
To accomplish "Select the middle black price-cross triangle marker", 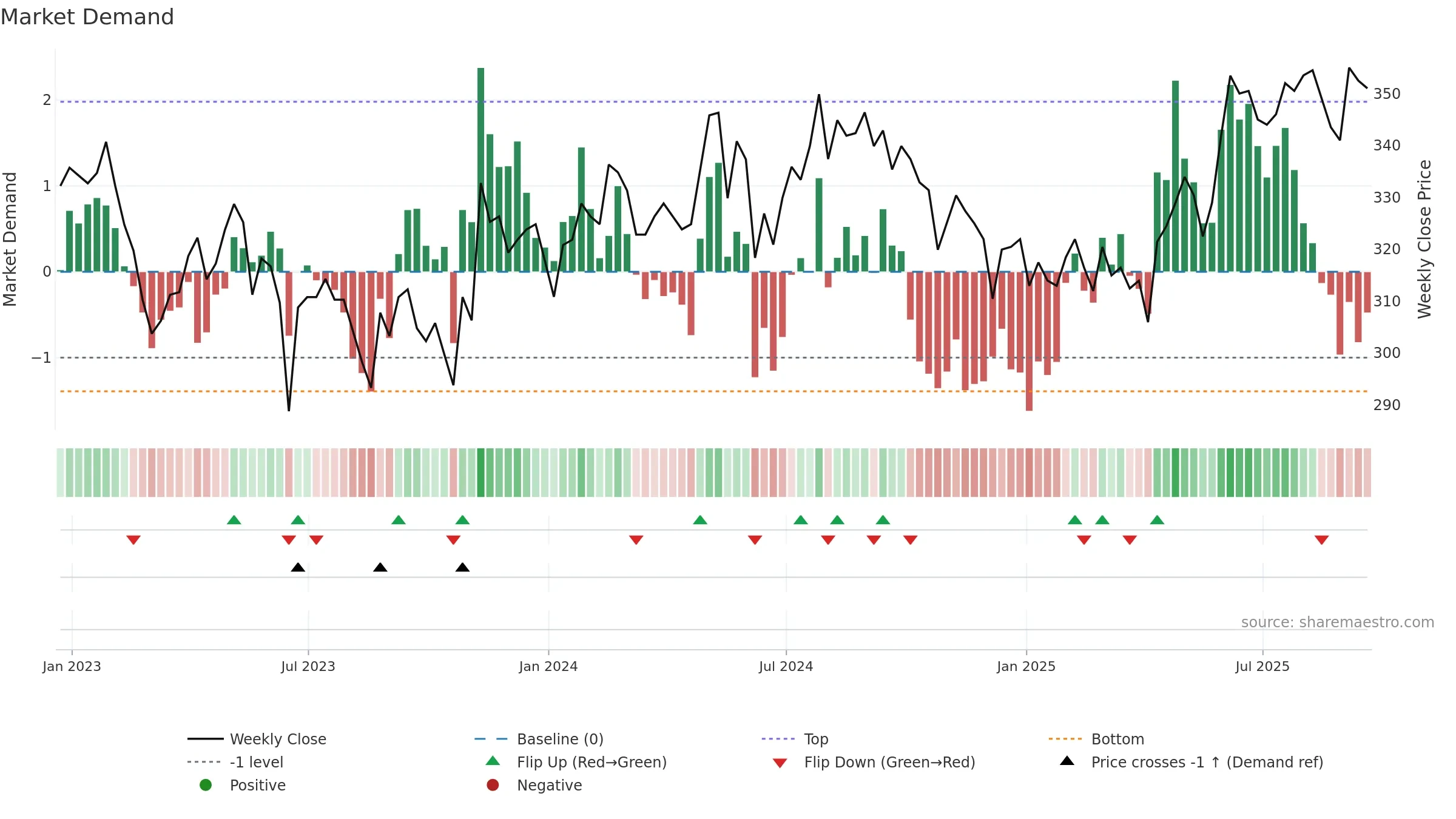I will tap(380, 567).
